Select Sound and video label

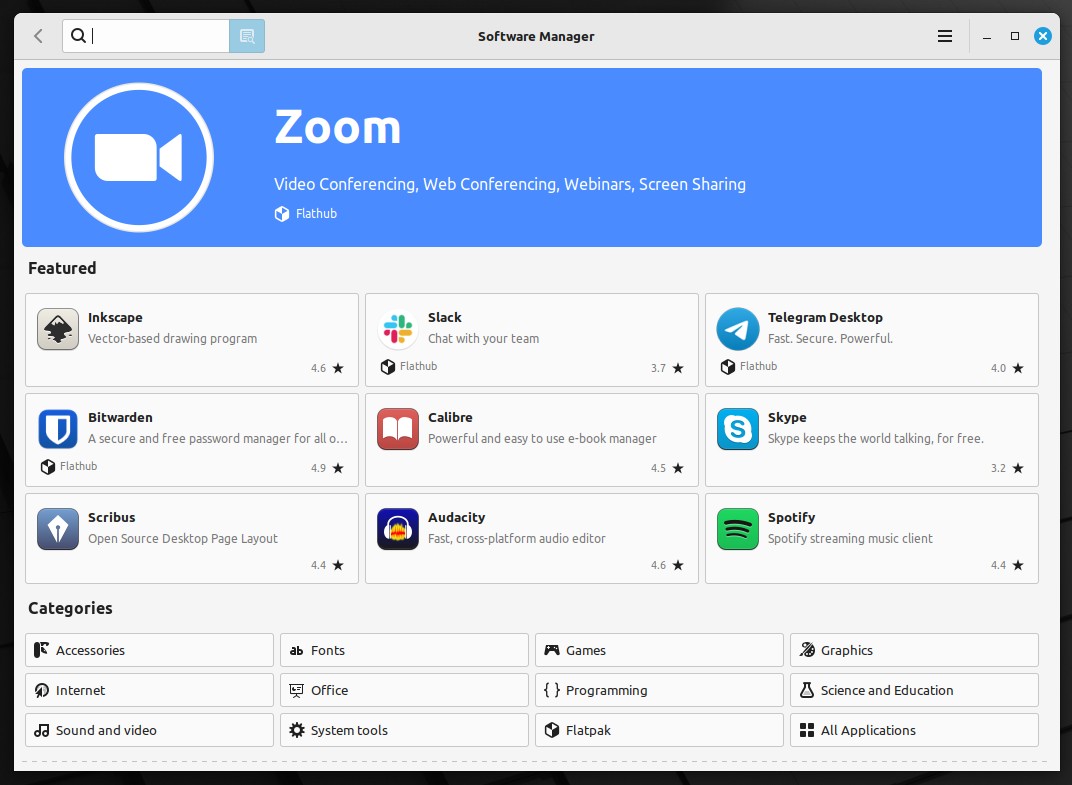click(106, 730)
